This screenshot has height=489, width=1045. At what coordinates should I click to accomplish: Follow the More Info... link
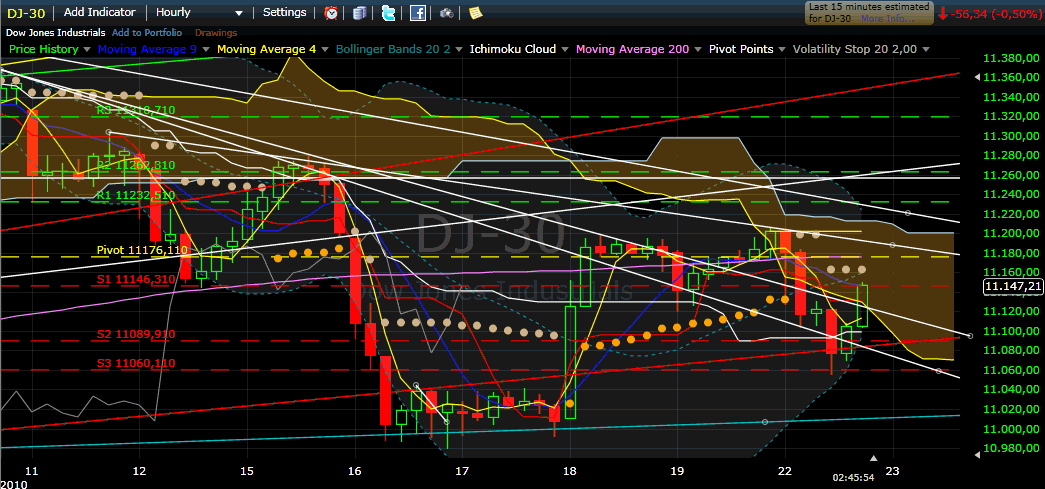tap(888, 19)
